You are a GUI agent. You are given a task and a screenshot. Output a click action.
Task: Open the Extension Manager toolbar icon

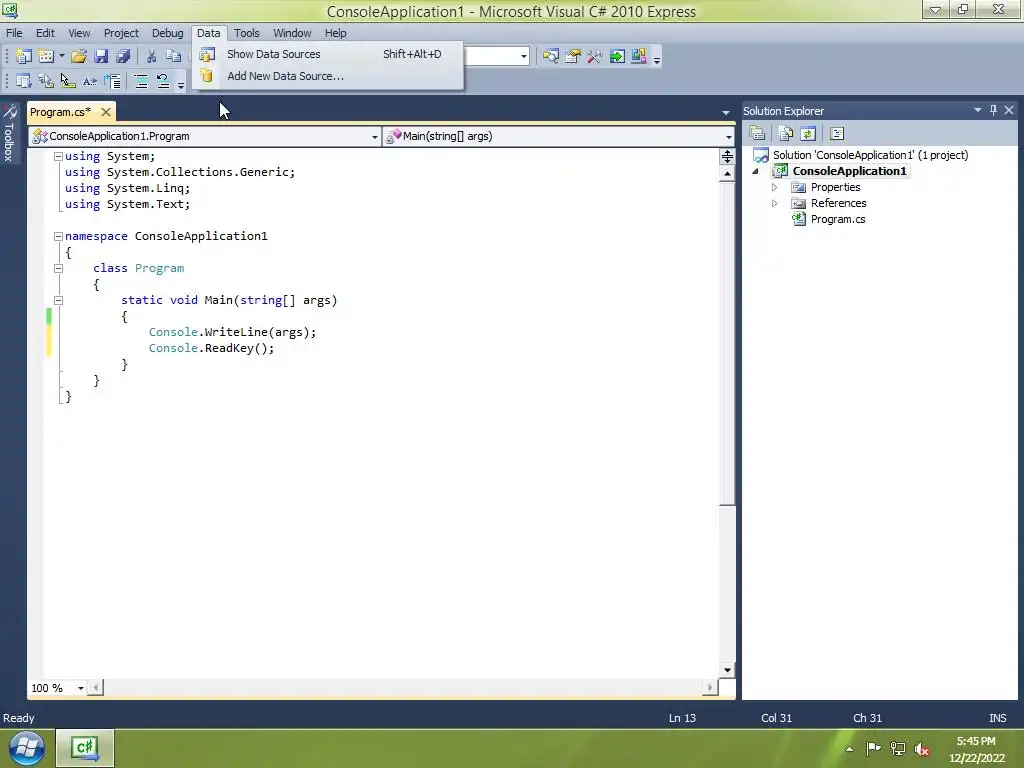(639, 57)
